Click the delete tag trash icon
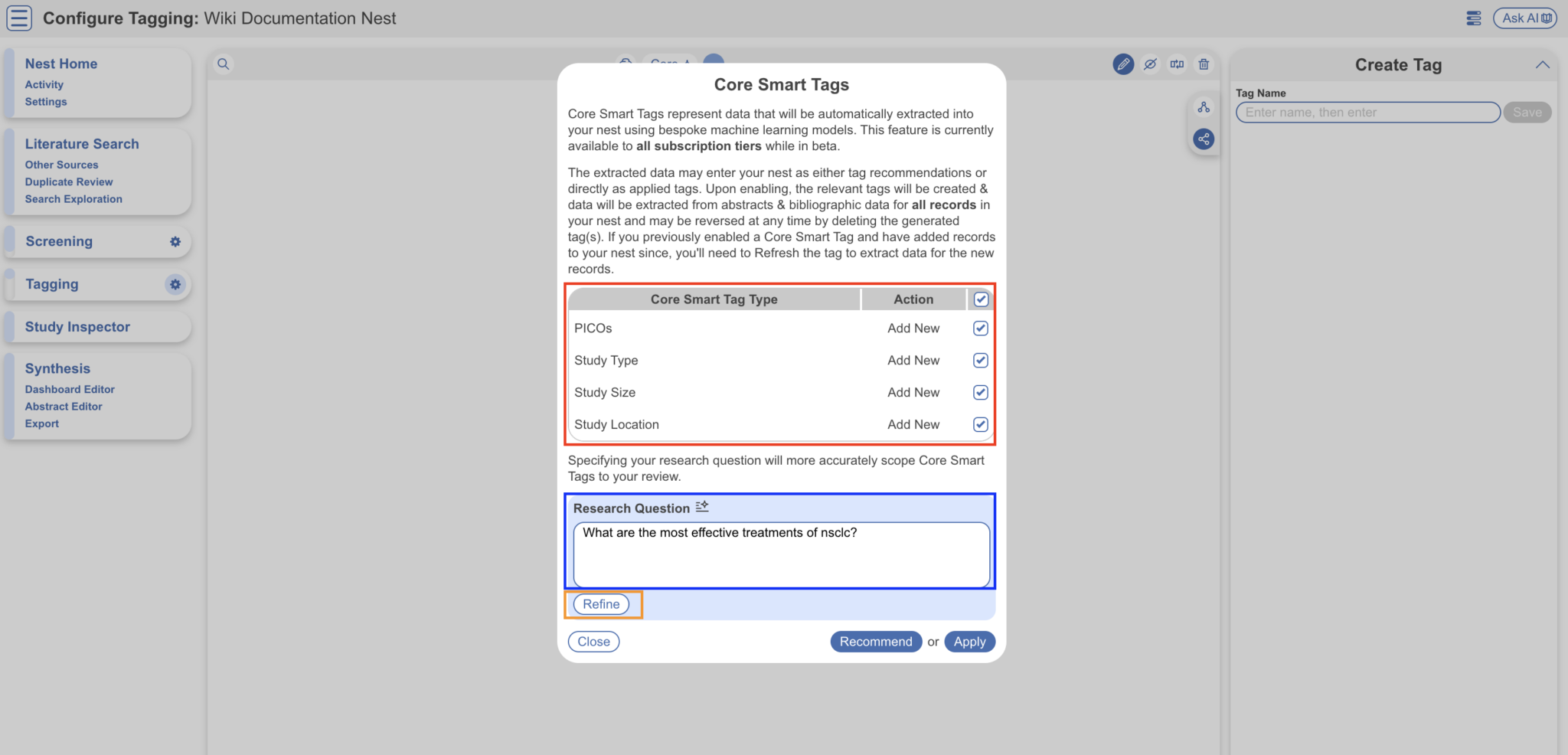Viewport: 1568px width, 755px height. (x=1204, y=64)
